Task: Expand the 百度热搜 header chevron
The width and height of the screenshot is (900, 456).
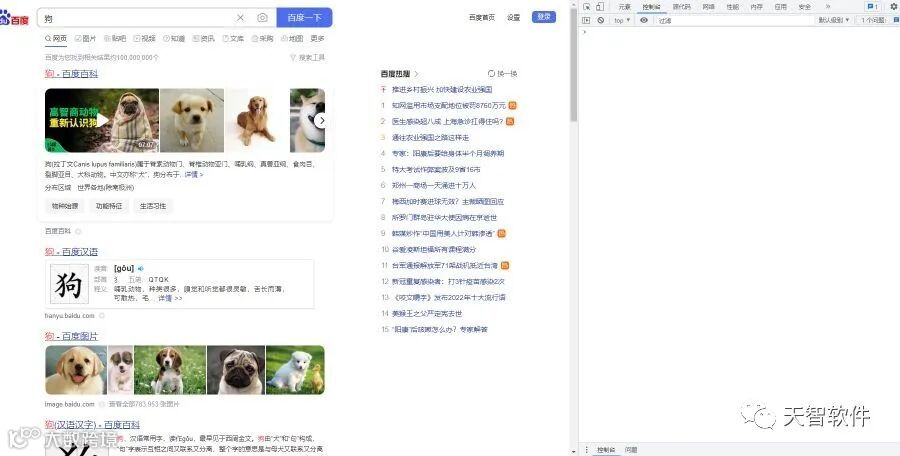Action: coord(417,74)
